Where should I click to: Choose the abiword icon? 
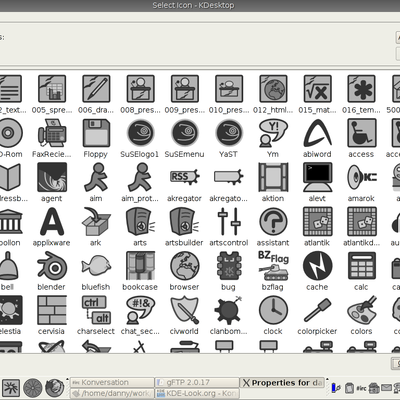click(317, 133)
